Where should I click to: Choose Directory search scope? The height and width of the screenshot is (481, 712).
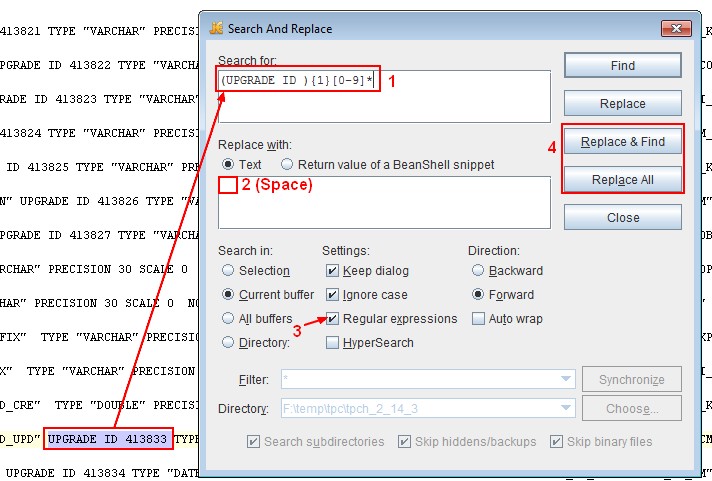coord(229,343)
